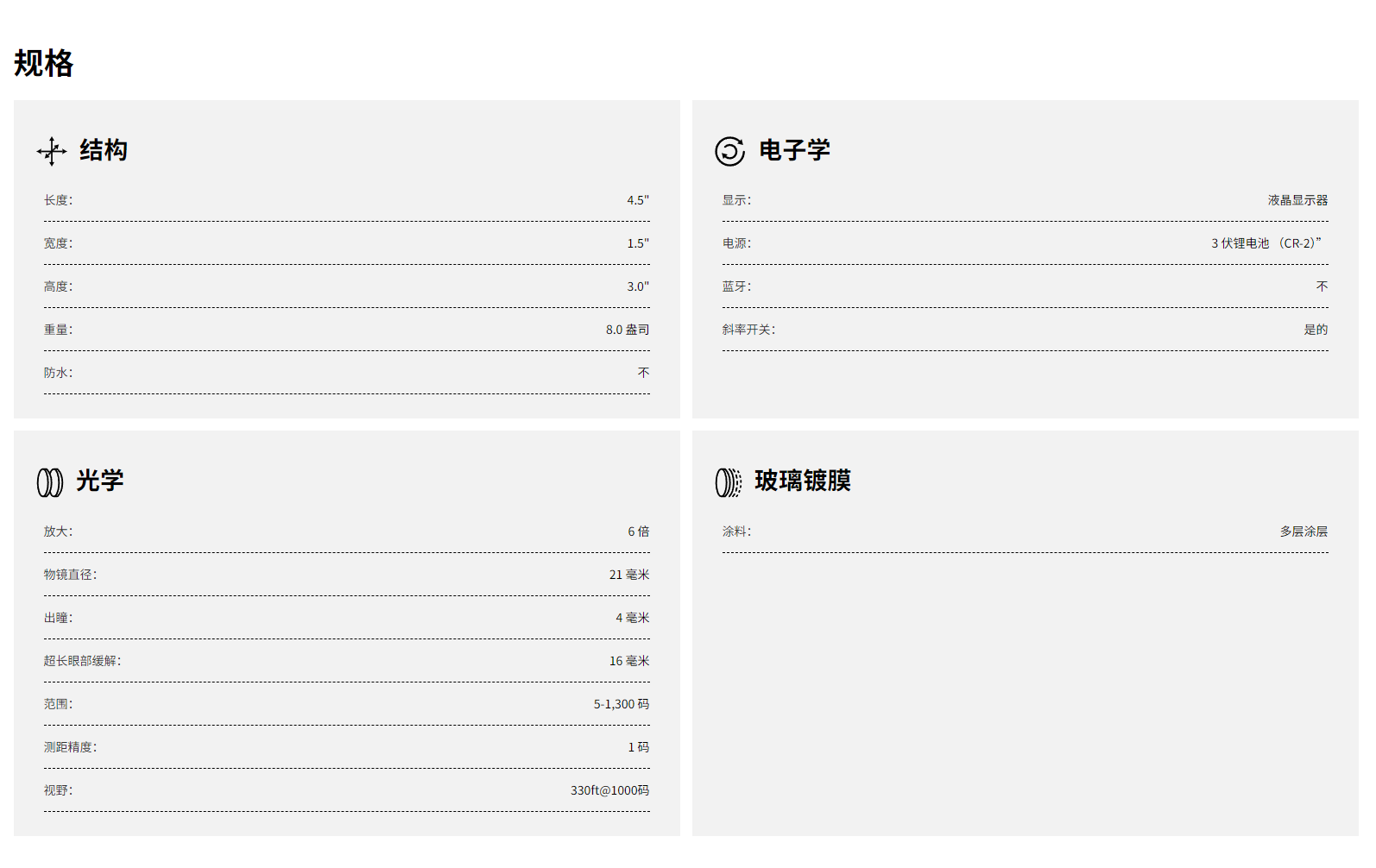Select the 视野 label

click(x=59, y=790)
